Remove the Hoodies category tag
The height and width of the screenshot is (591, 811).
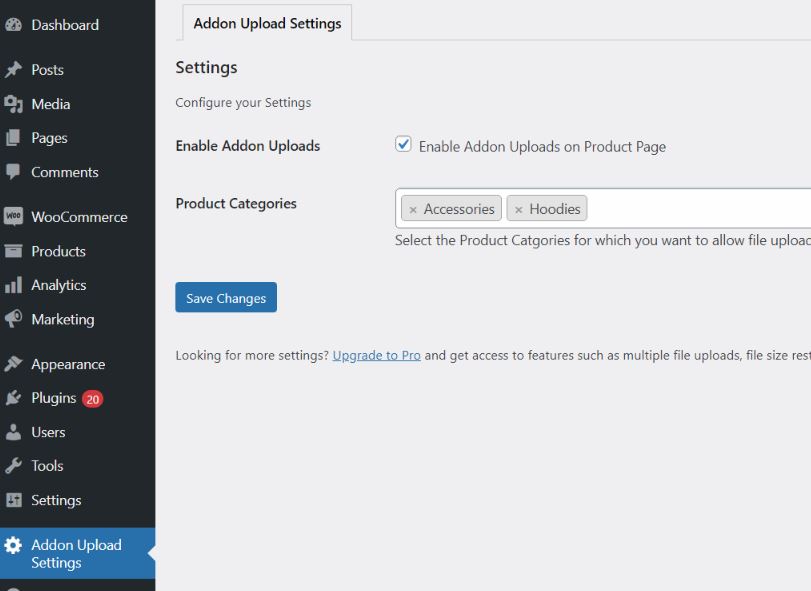pos(518,209)
